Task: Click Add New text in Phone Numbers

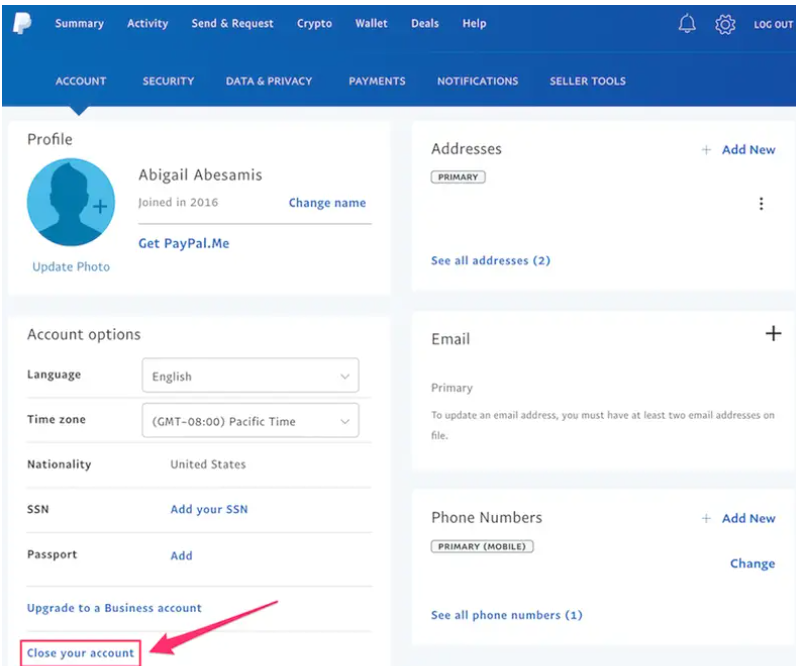Action: pos(748,518)
